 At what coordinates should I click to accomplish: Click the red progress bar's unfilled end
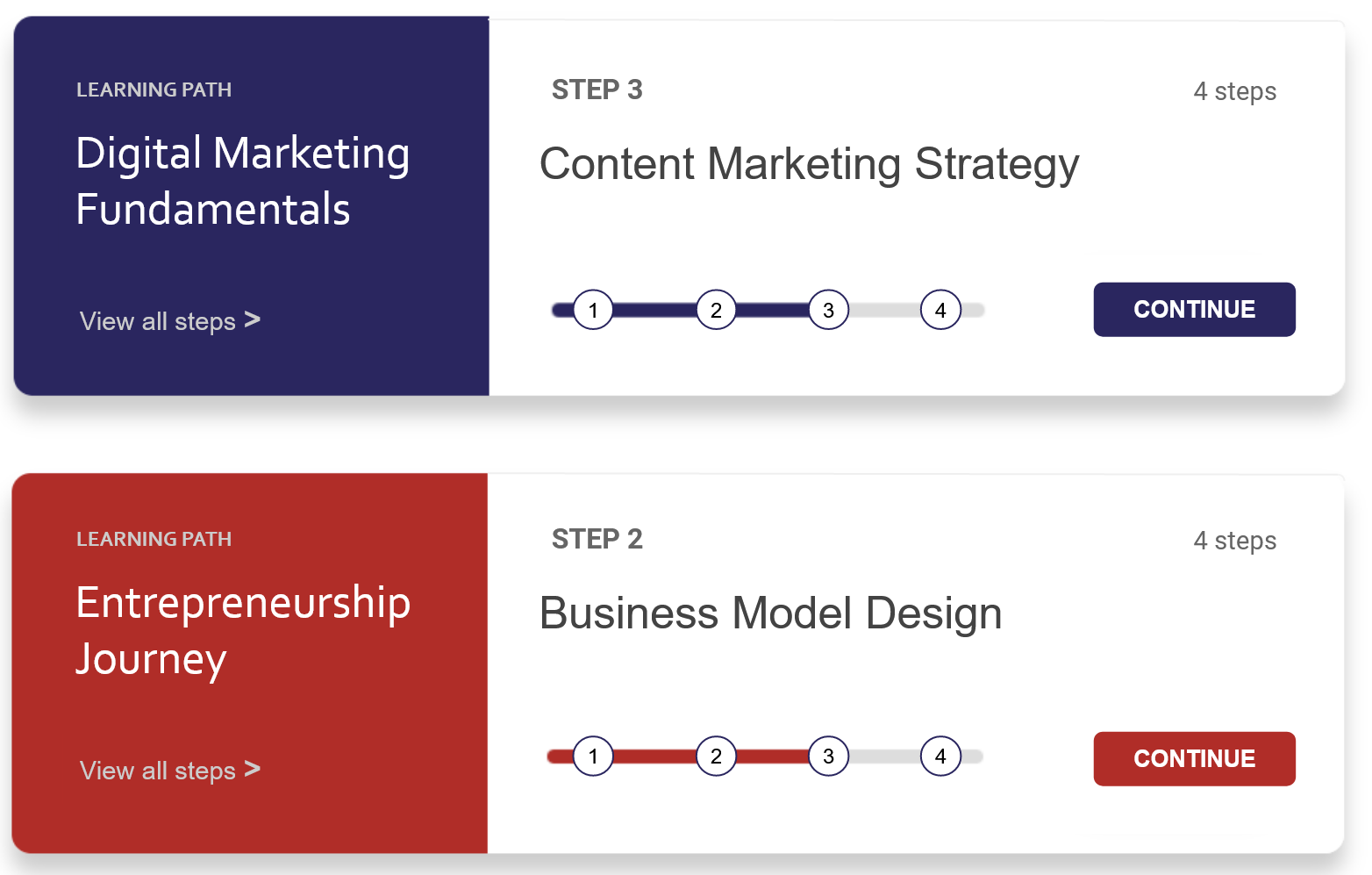click(972, 757)
